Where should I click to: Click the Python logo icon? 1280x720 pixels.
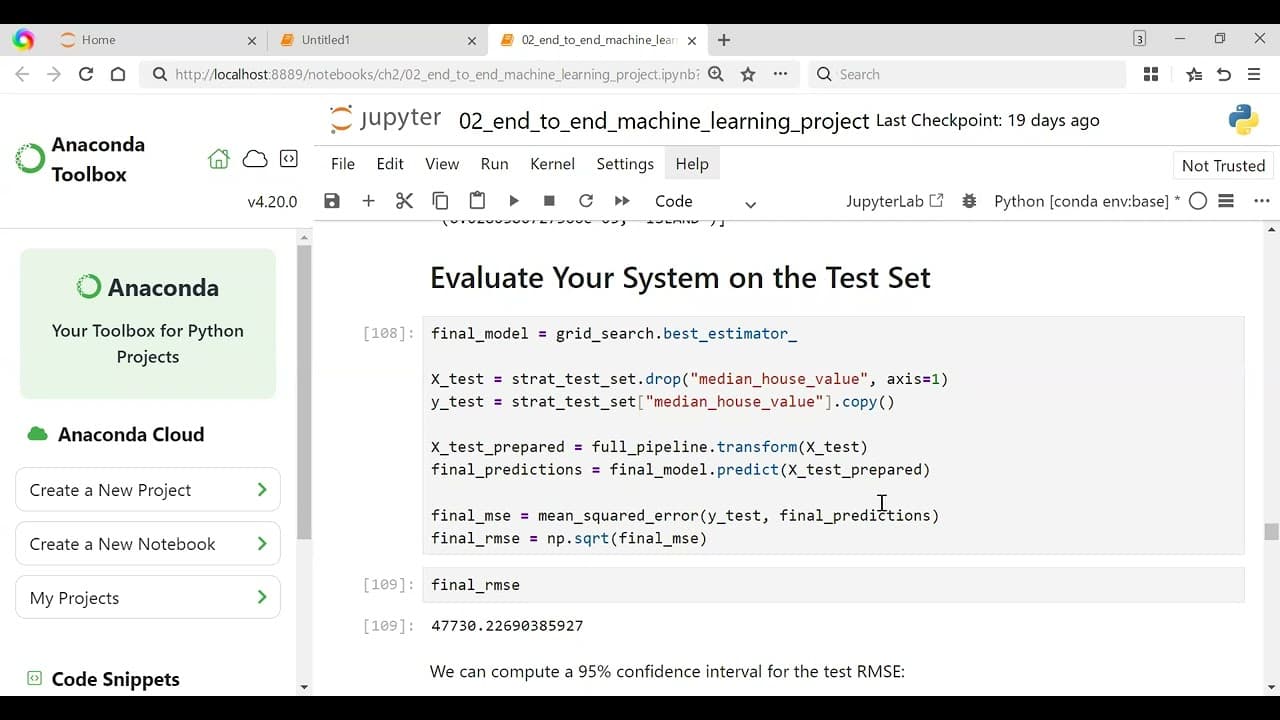(x=1243, y=120)
